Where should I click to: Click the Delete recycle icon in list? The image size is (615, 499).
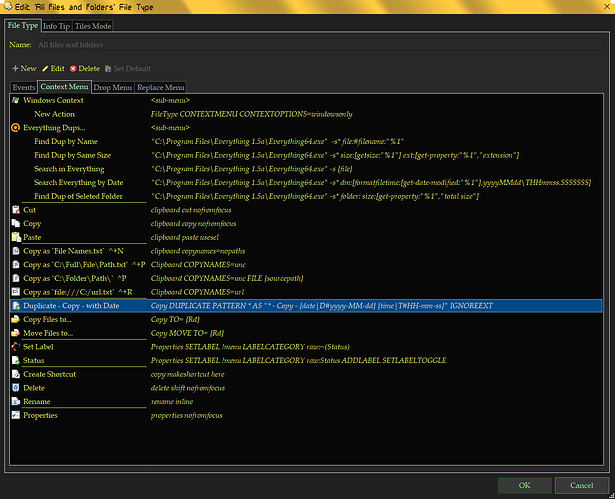click(15, 387)
